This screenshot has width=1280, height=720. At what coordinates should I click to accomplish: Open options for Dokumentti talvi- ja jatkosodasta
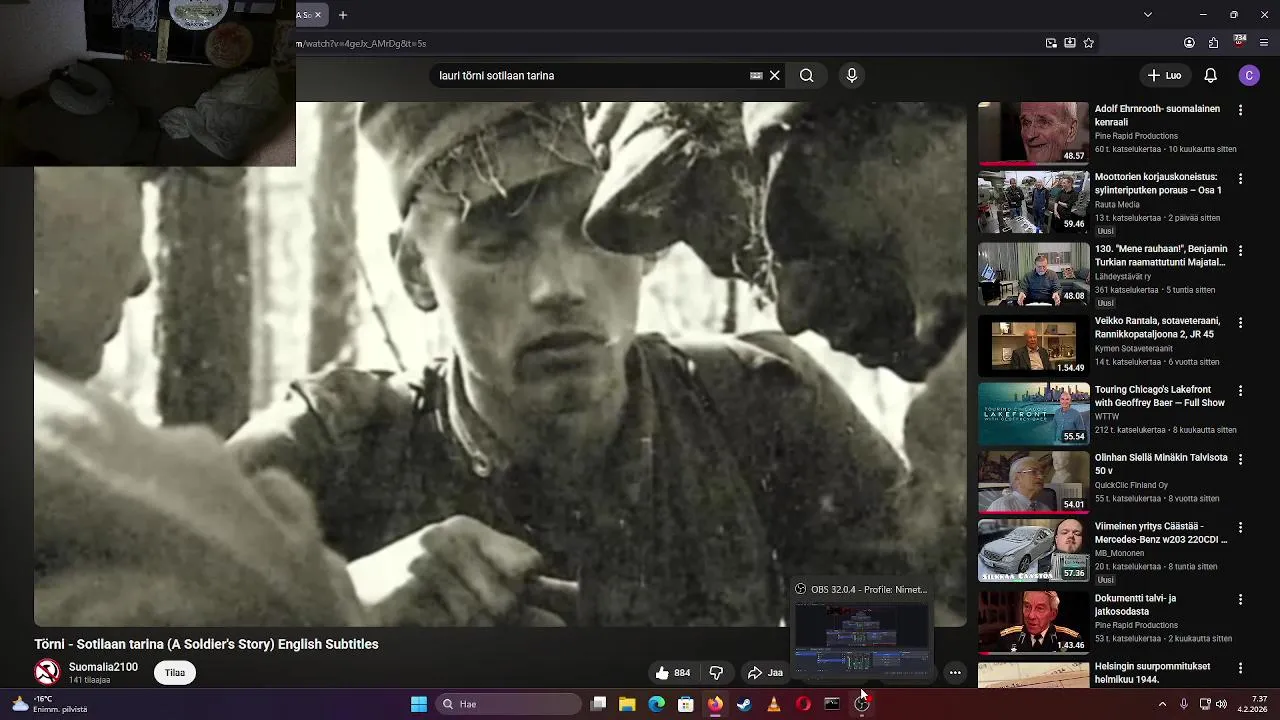[x=1241, y=599]
